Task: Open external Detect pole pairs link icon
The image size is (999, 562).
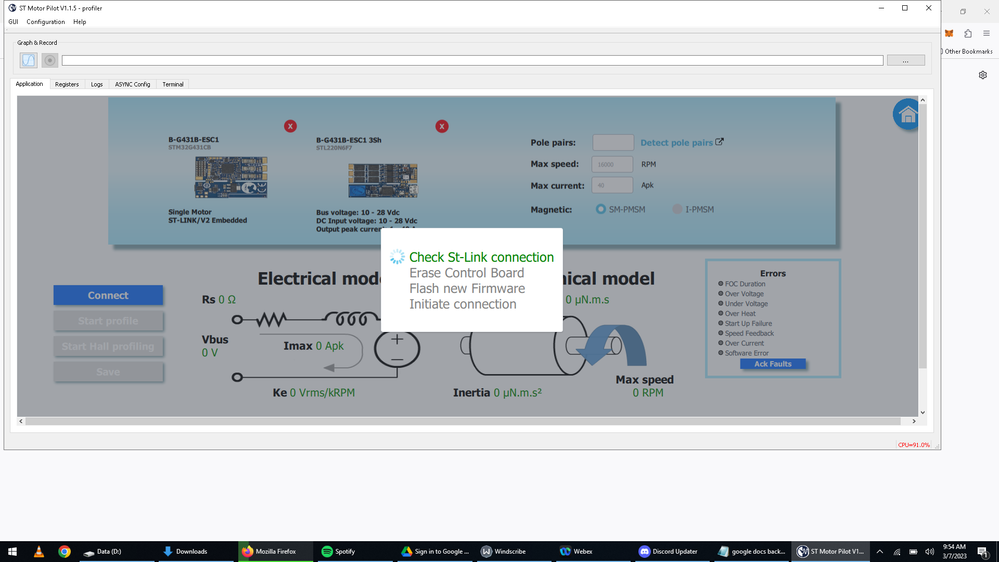Action: [719, 142]
